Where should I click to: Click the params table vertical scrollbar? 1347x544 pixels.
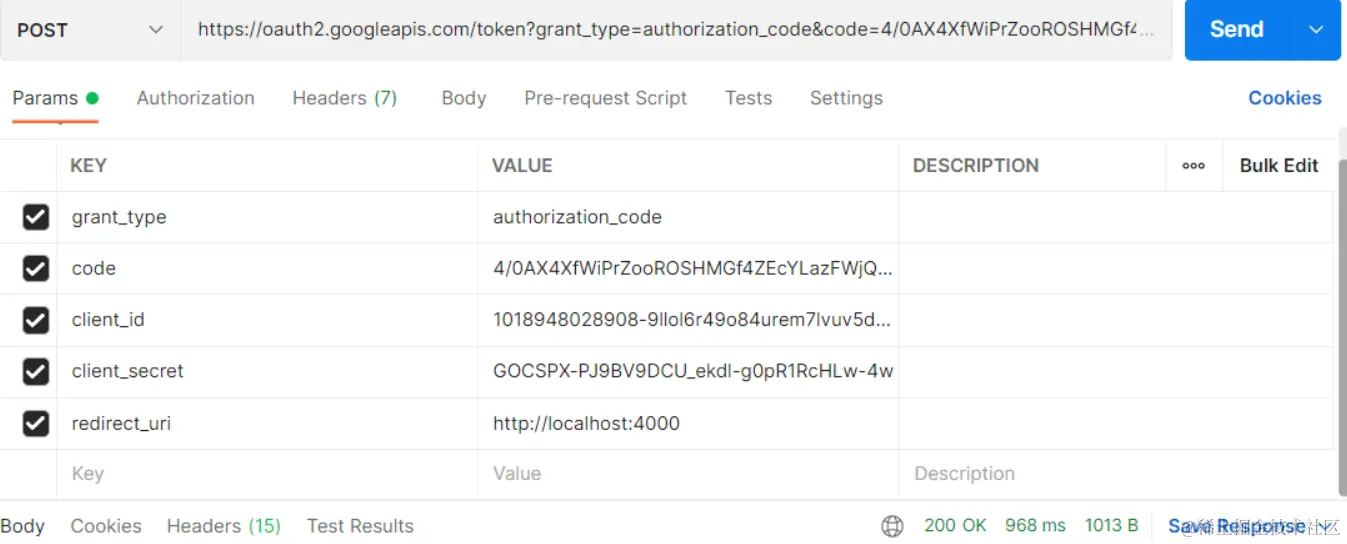[1342, 326]
